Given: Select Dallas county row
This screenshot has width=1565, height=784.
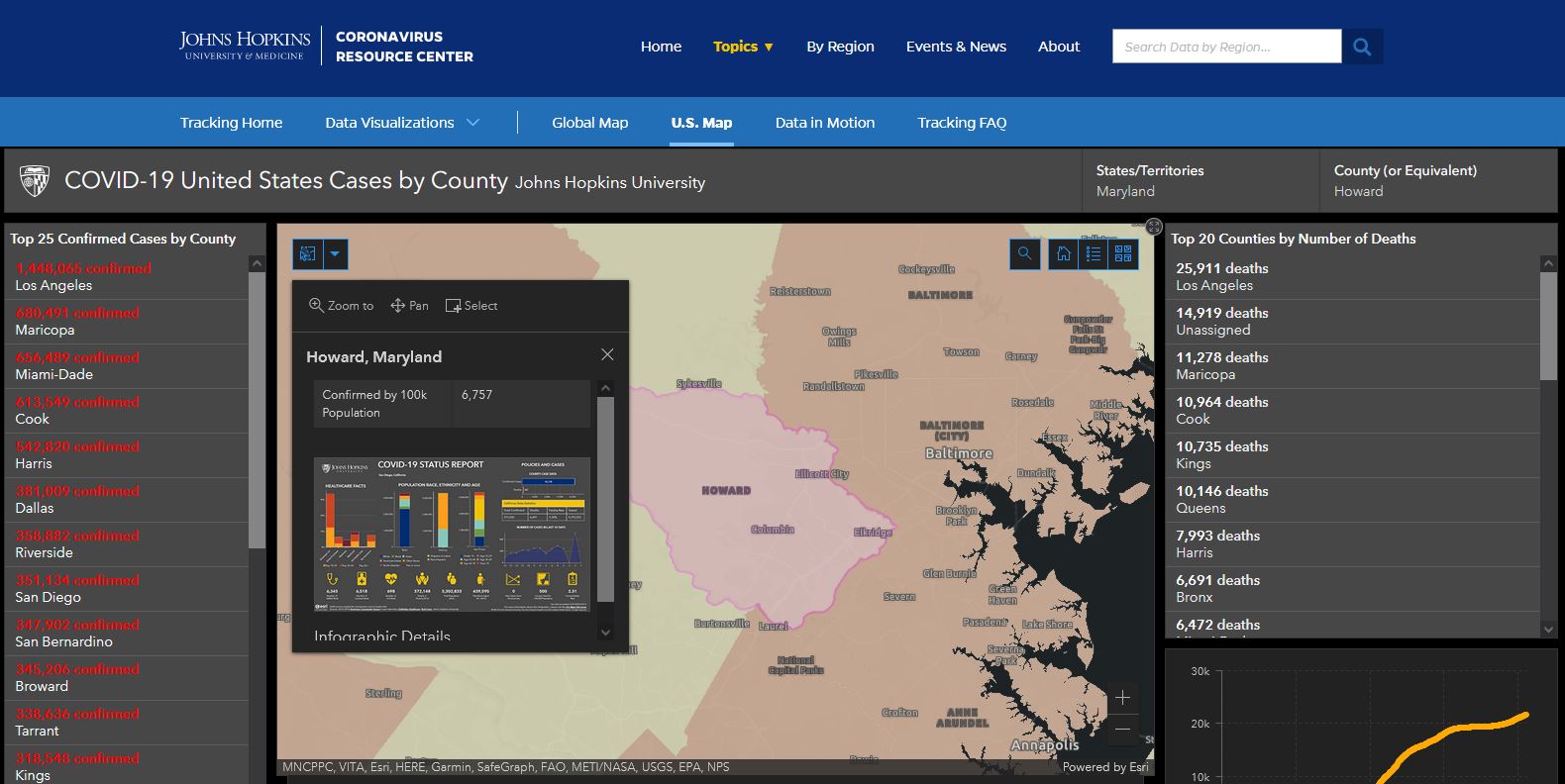Looking at the screenshot, I should [127, 500].
